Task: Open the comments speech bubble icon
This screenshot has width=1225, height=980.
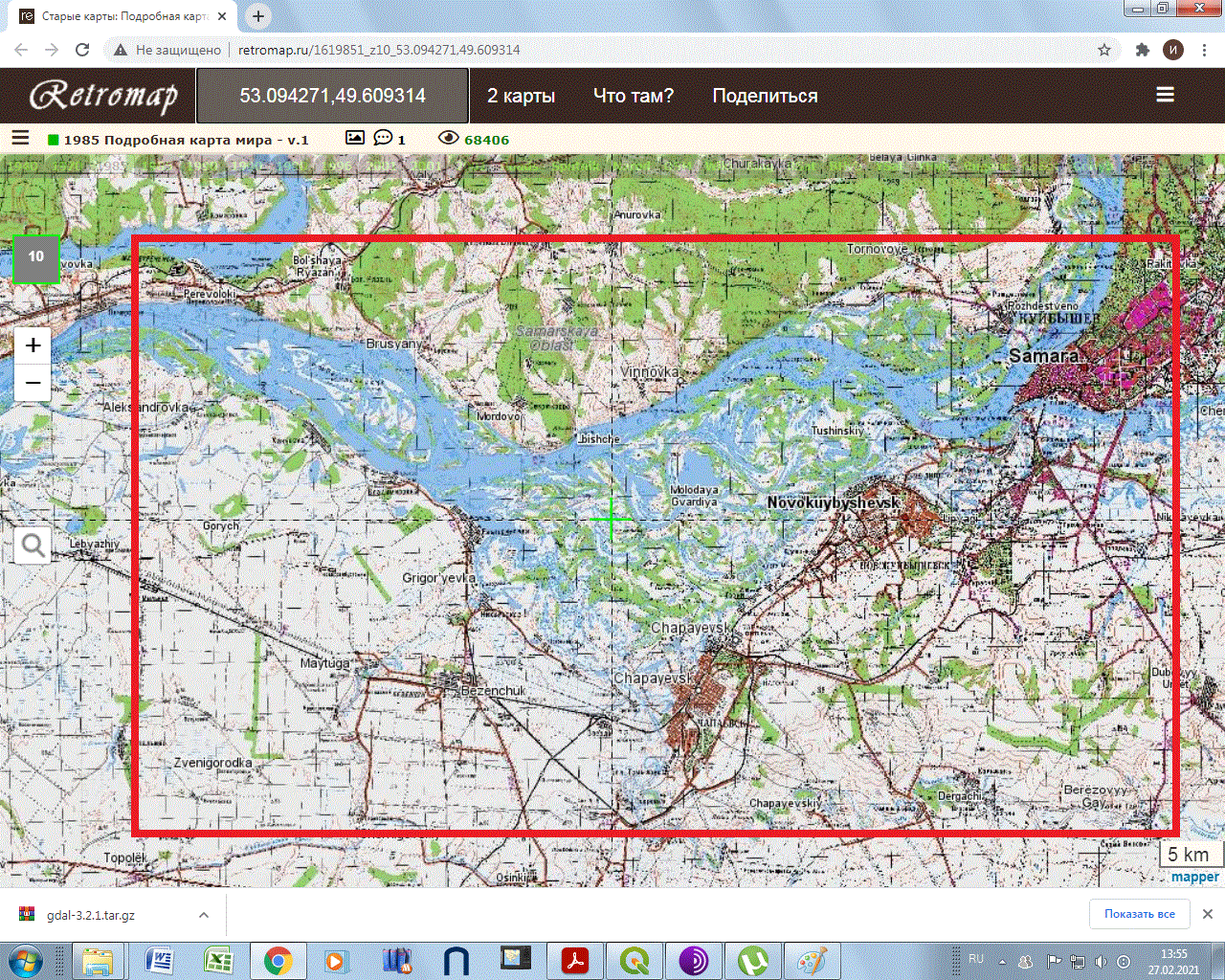Action: [x=383, y=138]
